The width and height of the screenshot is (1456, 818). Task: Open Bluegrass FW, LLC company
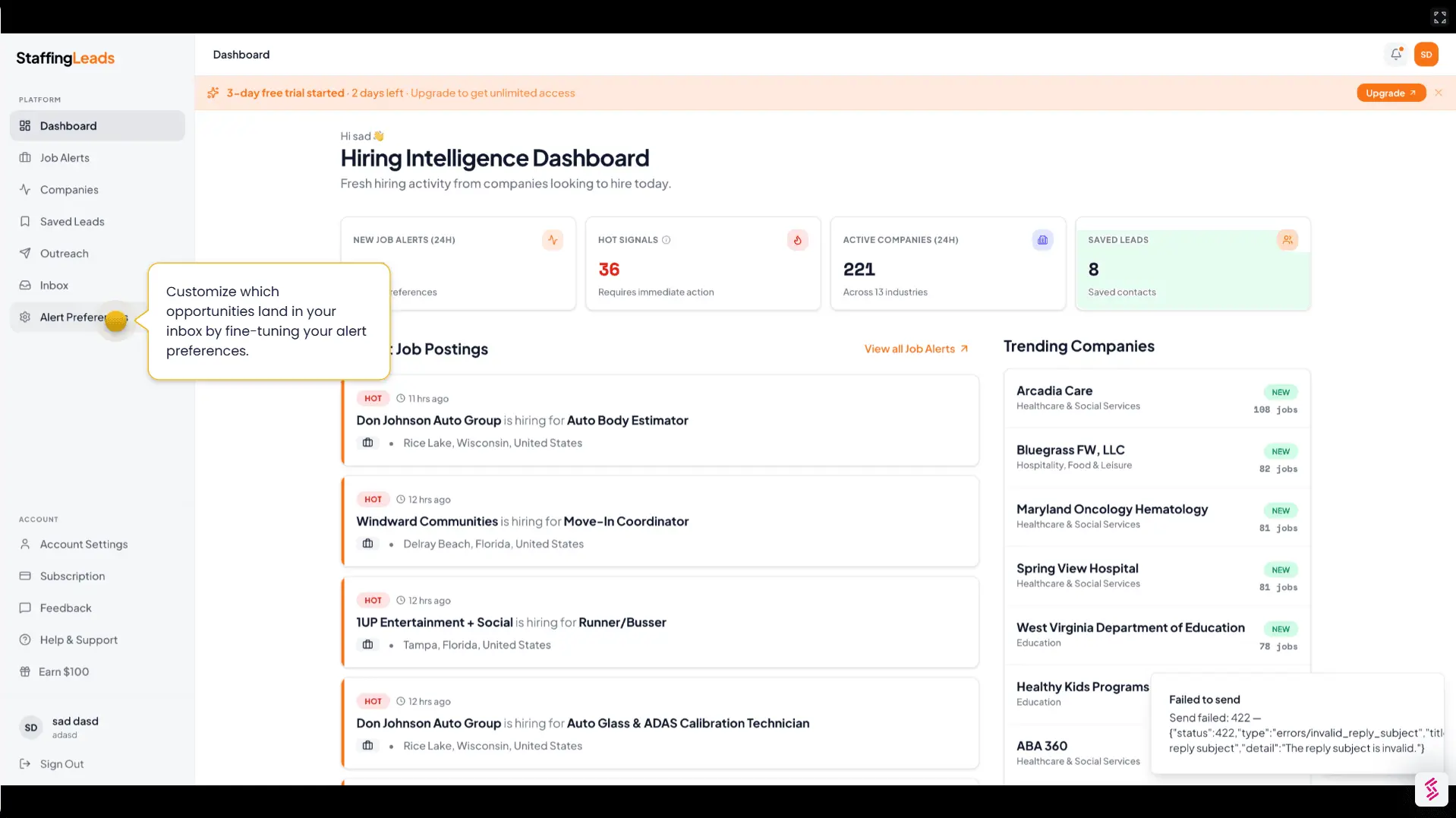(1157, 458)
